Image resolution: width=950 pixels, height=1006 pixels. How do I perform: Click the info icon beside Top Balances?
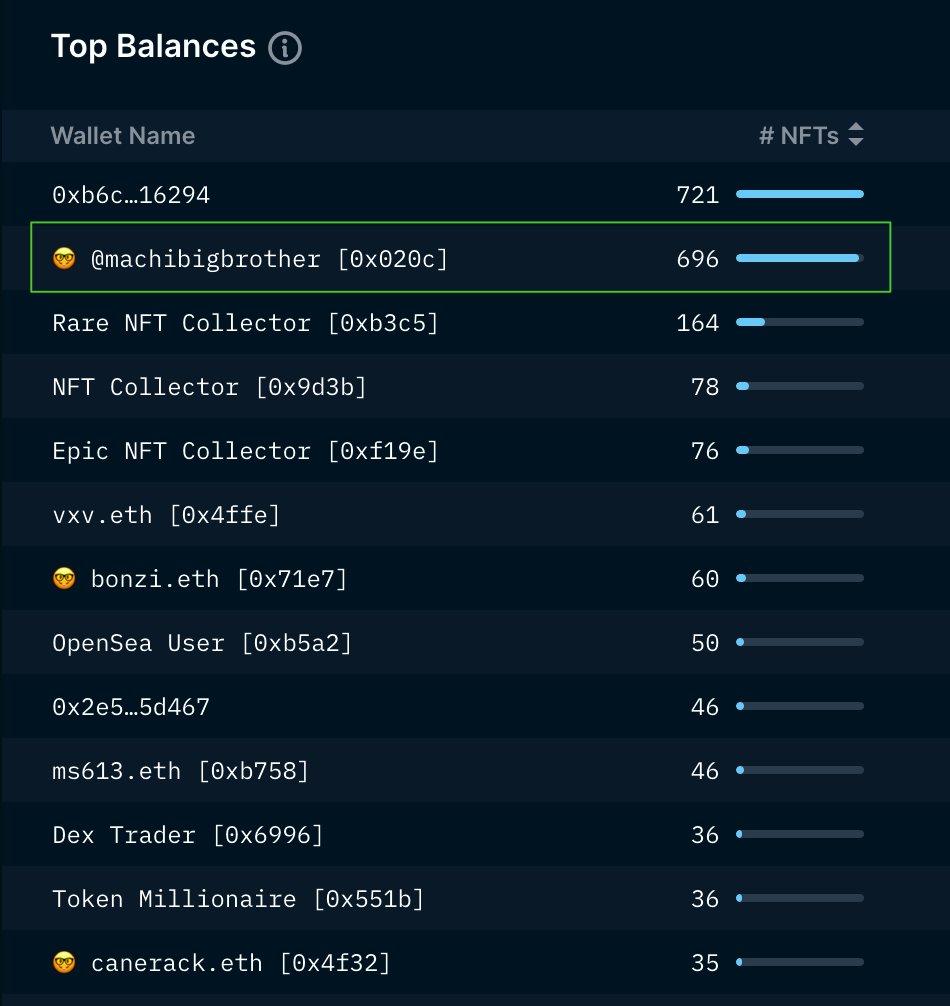[x=285, y=48]
